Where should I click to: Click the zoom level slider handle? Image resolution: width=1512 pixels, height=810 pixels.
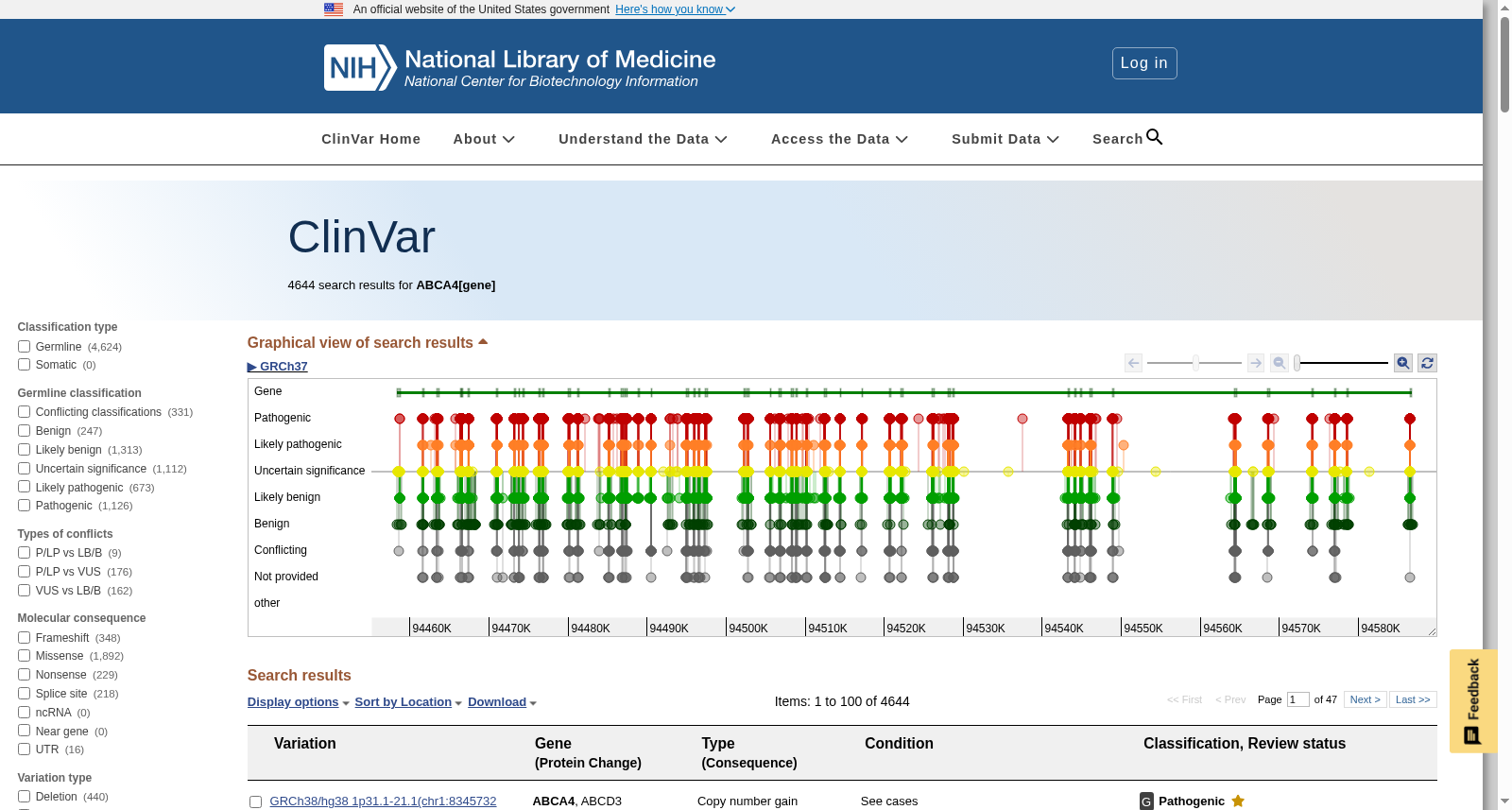[x=1297, y=363]
